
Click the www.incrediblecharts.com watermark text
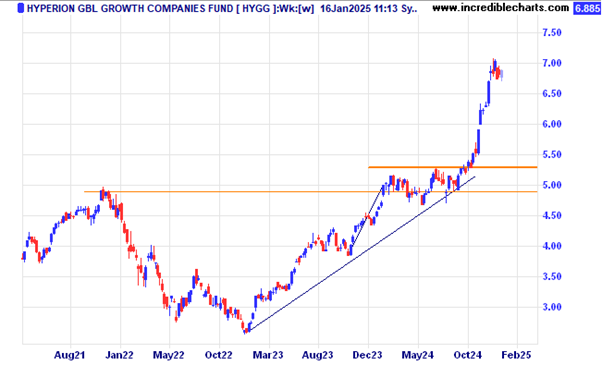pos(501,8)
